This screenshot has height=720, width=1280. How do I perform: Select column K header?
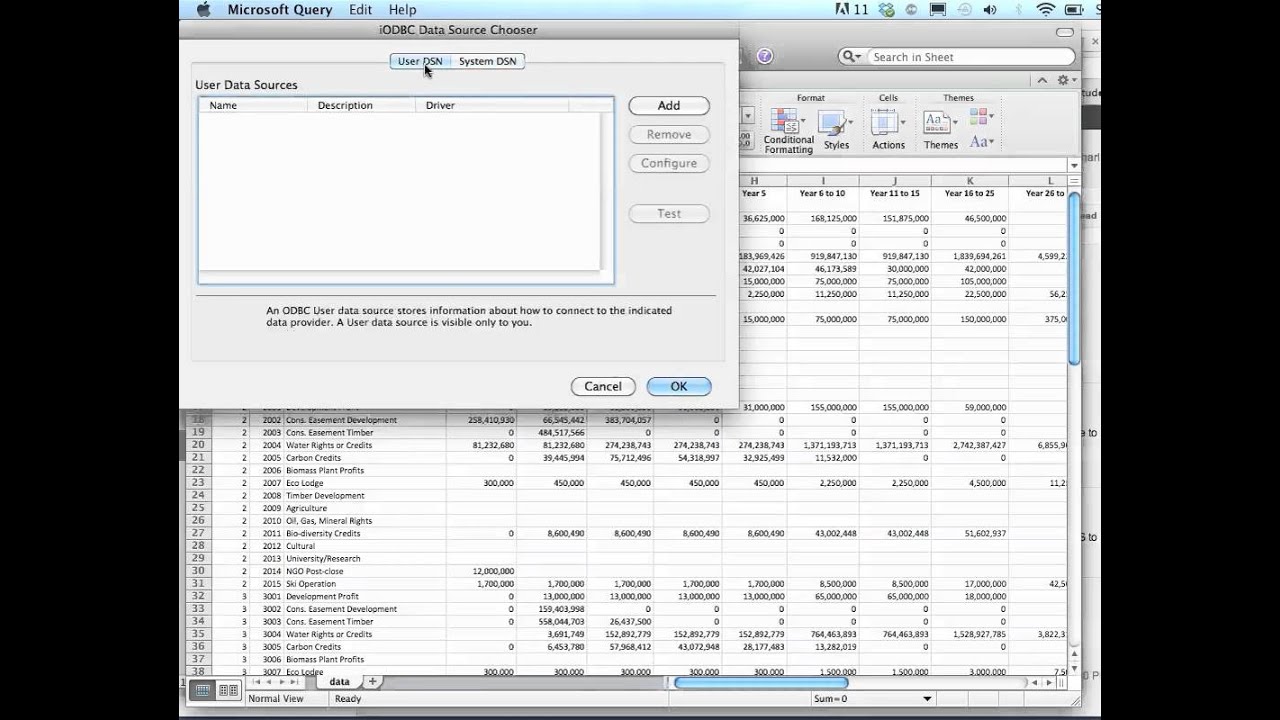pyautogui.click(x=970, y=181)
